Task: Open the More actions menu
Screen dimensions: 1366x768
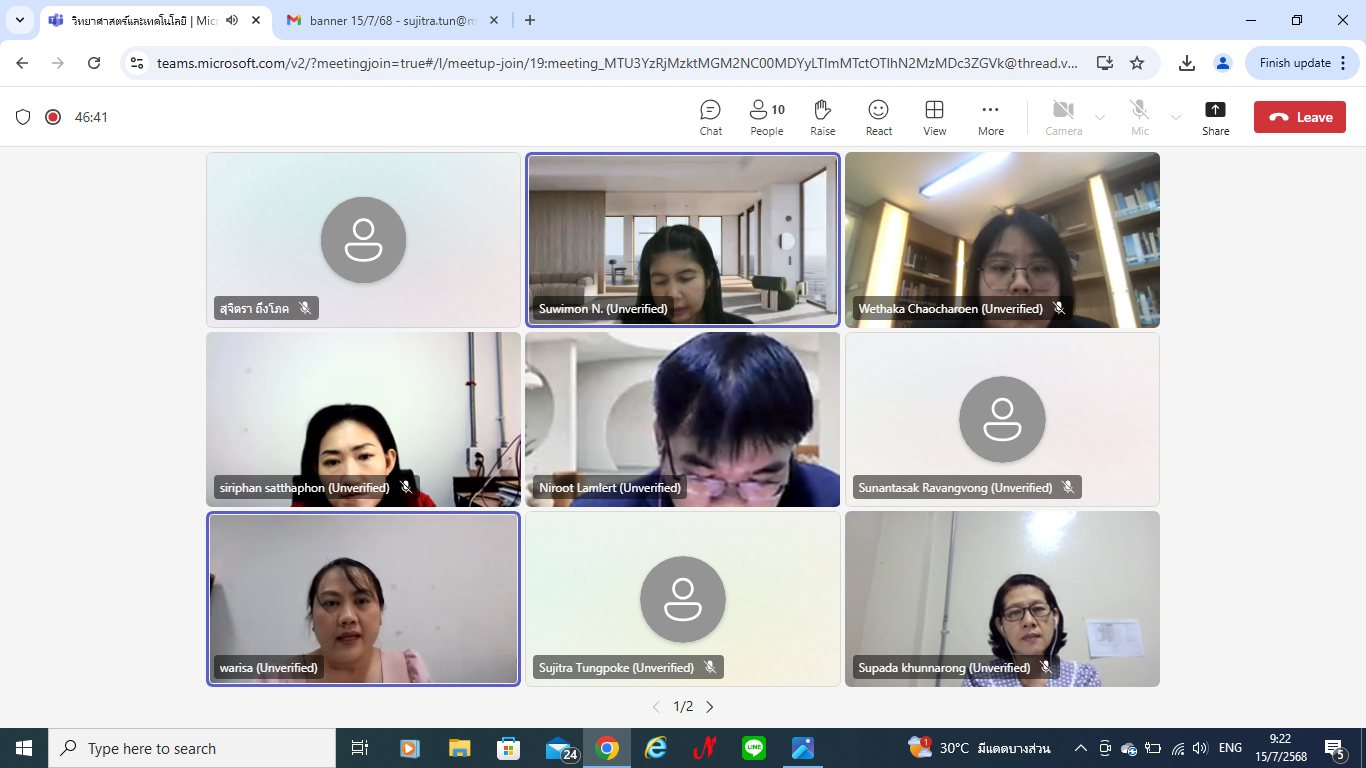Action: click(991, 117)
